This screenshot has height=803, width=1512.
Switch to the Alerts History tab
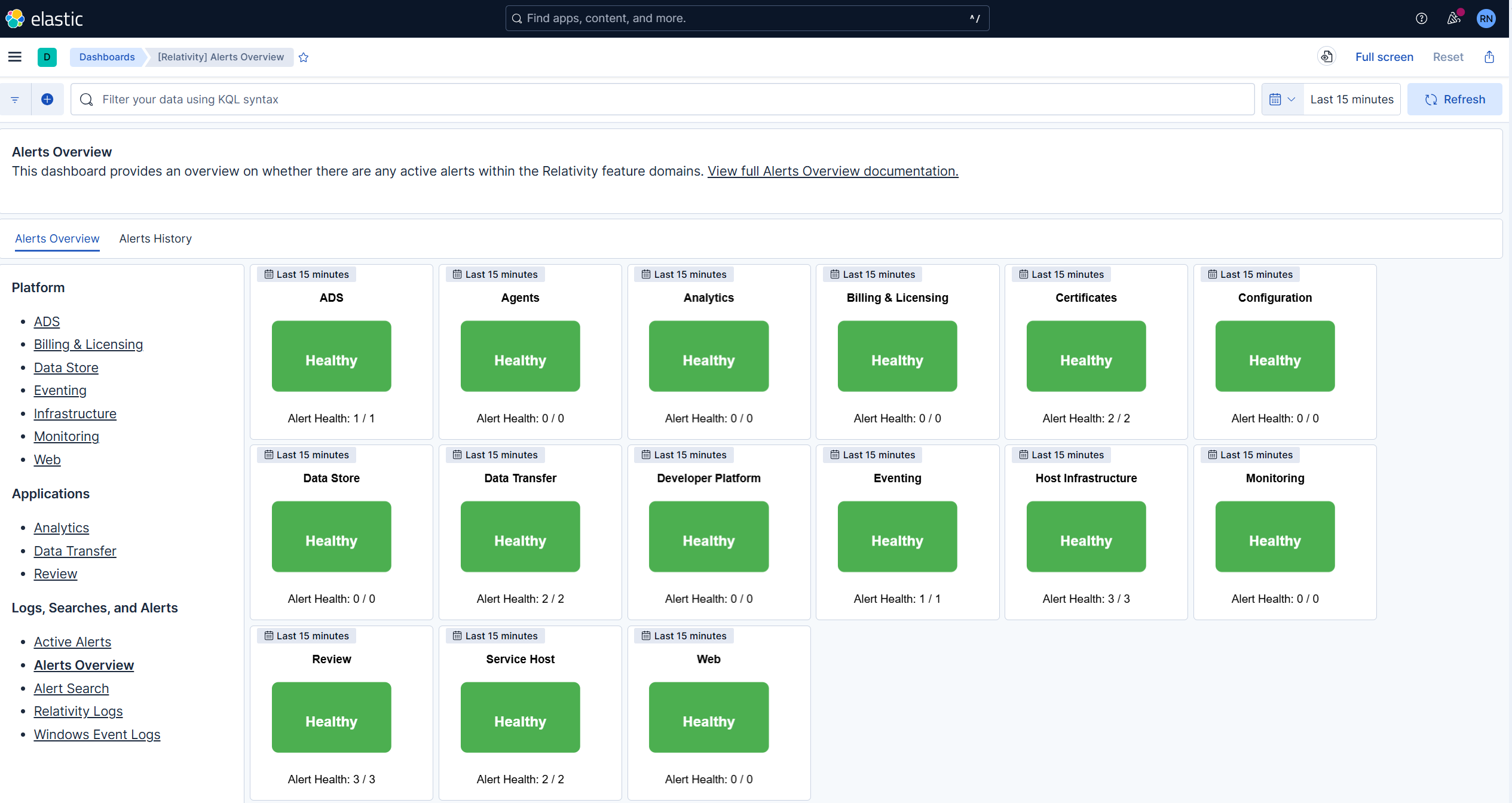(155, 238)
